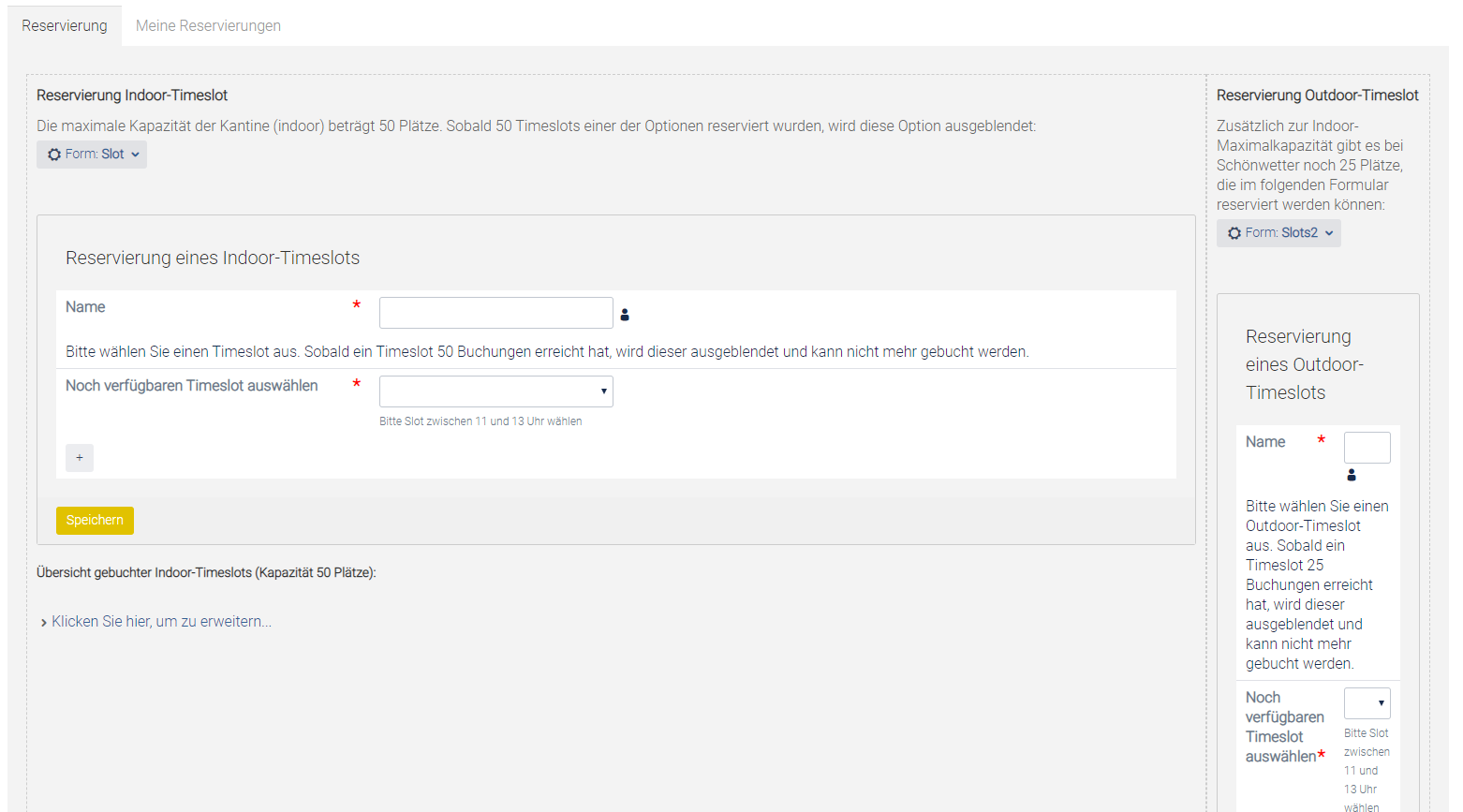Click the gear icon in Form: Slots2
Image resolution: width=1463 pixels, height=812 pixels.
1234,233
